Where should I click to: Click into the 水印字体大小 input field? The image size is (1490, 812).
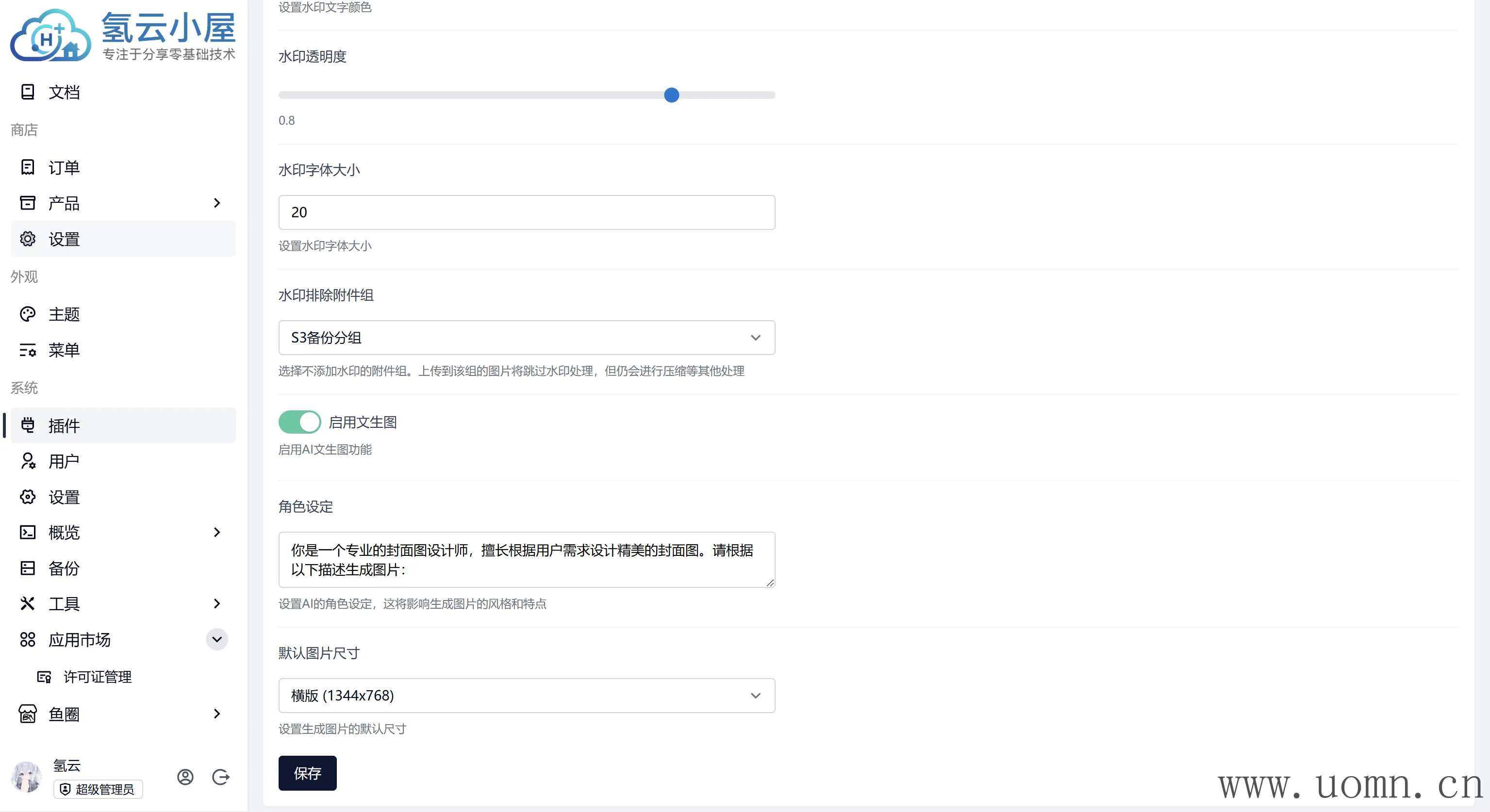pyautogui.click(x=527, y=212)
